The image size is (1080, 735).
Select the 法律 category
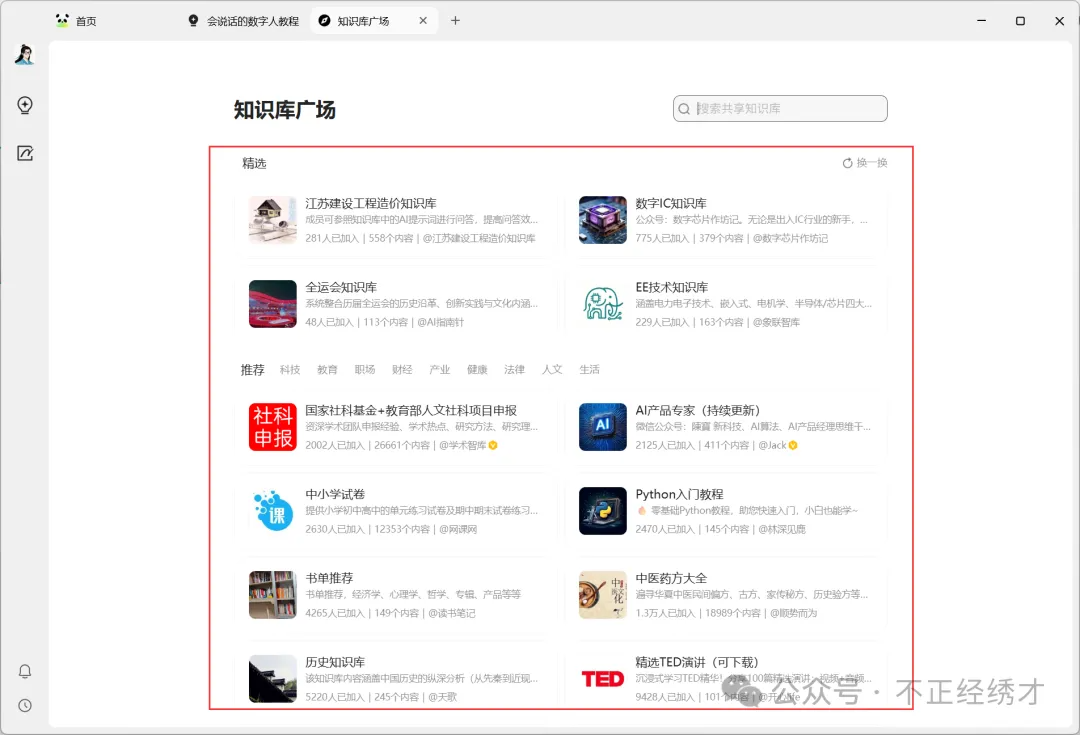(x=515, y=370)
